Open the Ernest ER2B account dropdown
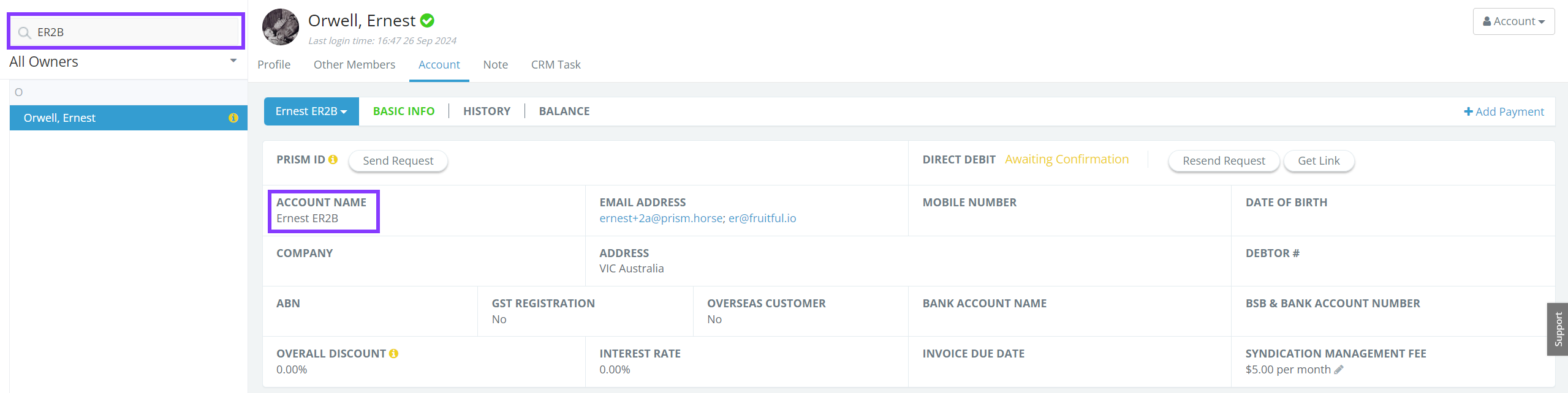 311,111
